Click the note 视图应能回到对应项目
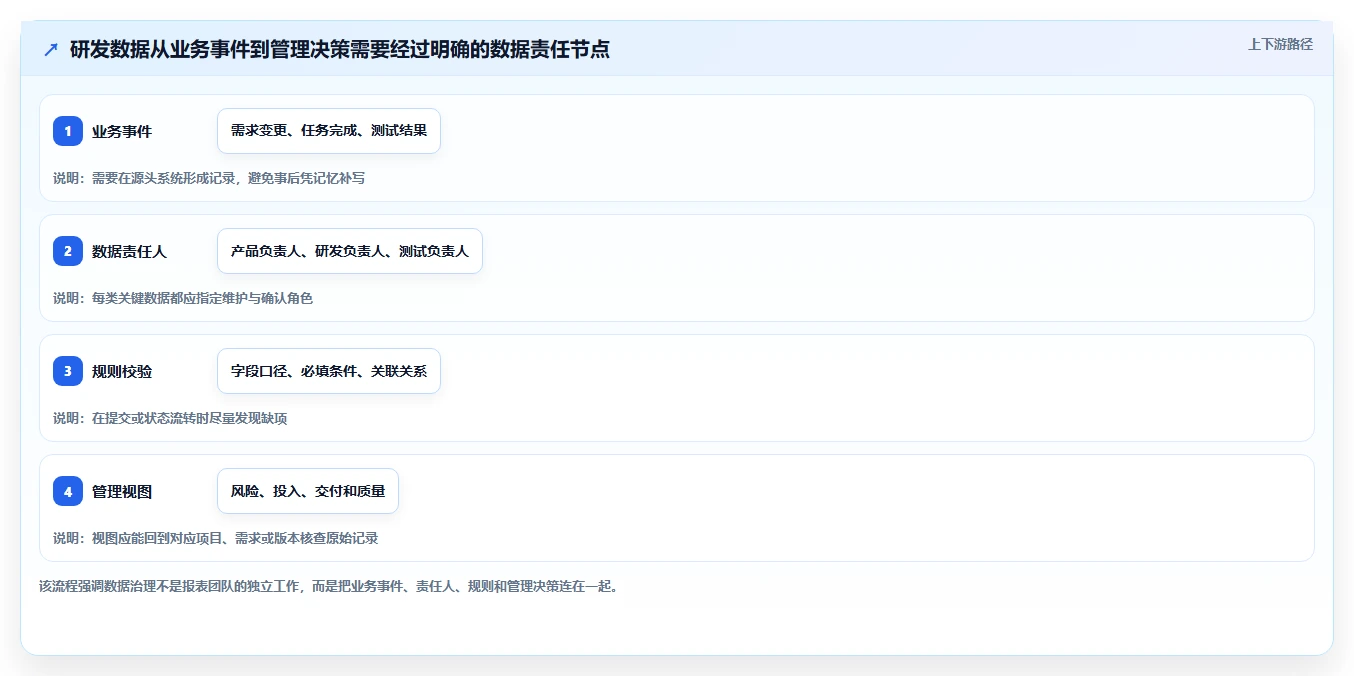The image size is (1354, 676). [x=216, y=538]
